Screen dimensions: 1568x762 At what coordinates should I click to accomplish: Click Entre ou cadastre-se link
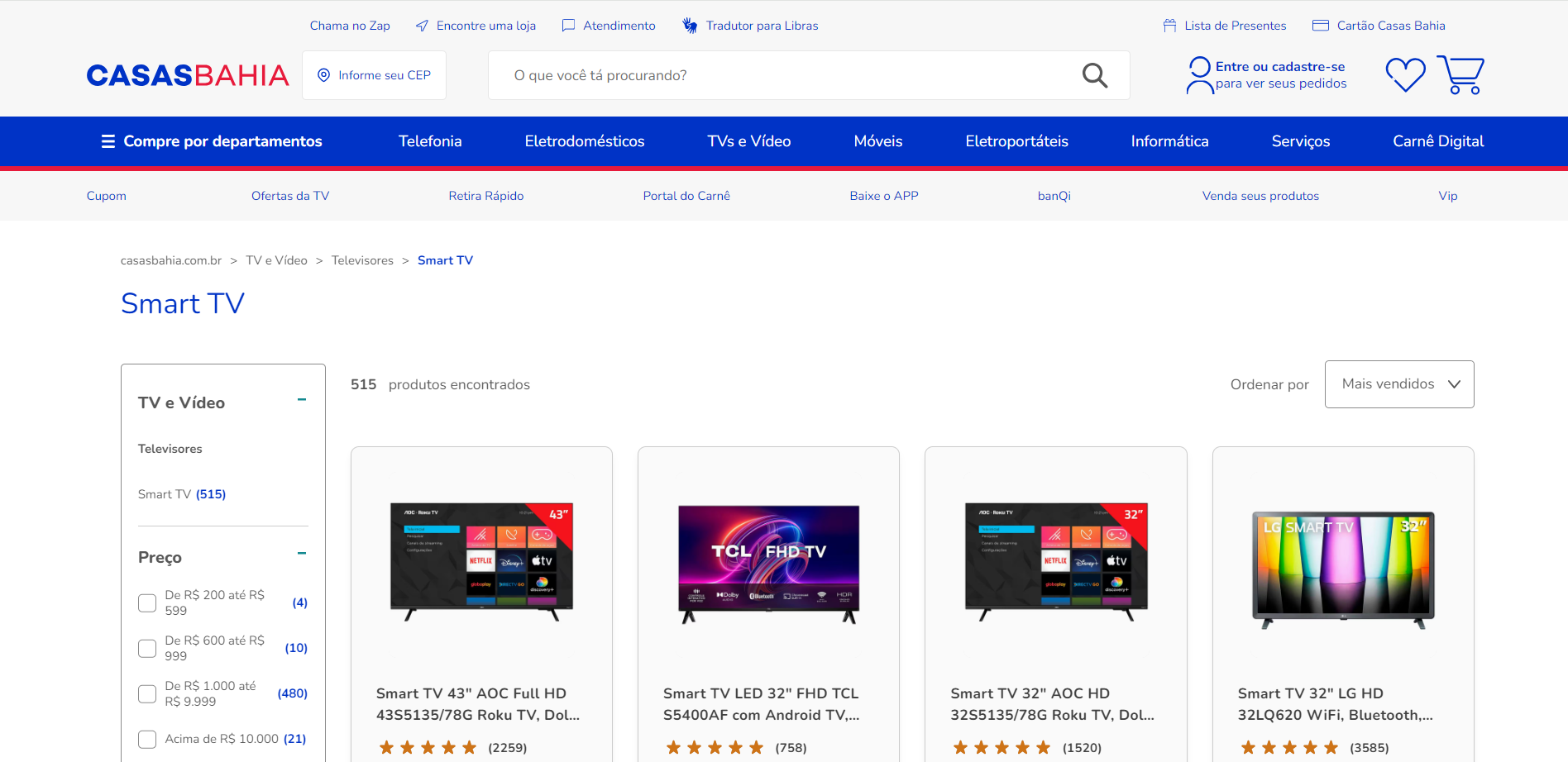point(1280,67)
